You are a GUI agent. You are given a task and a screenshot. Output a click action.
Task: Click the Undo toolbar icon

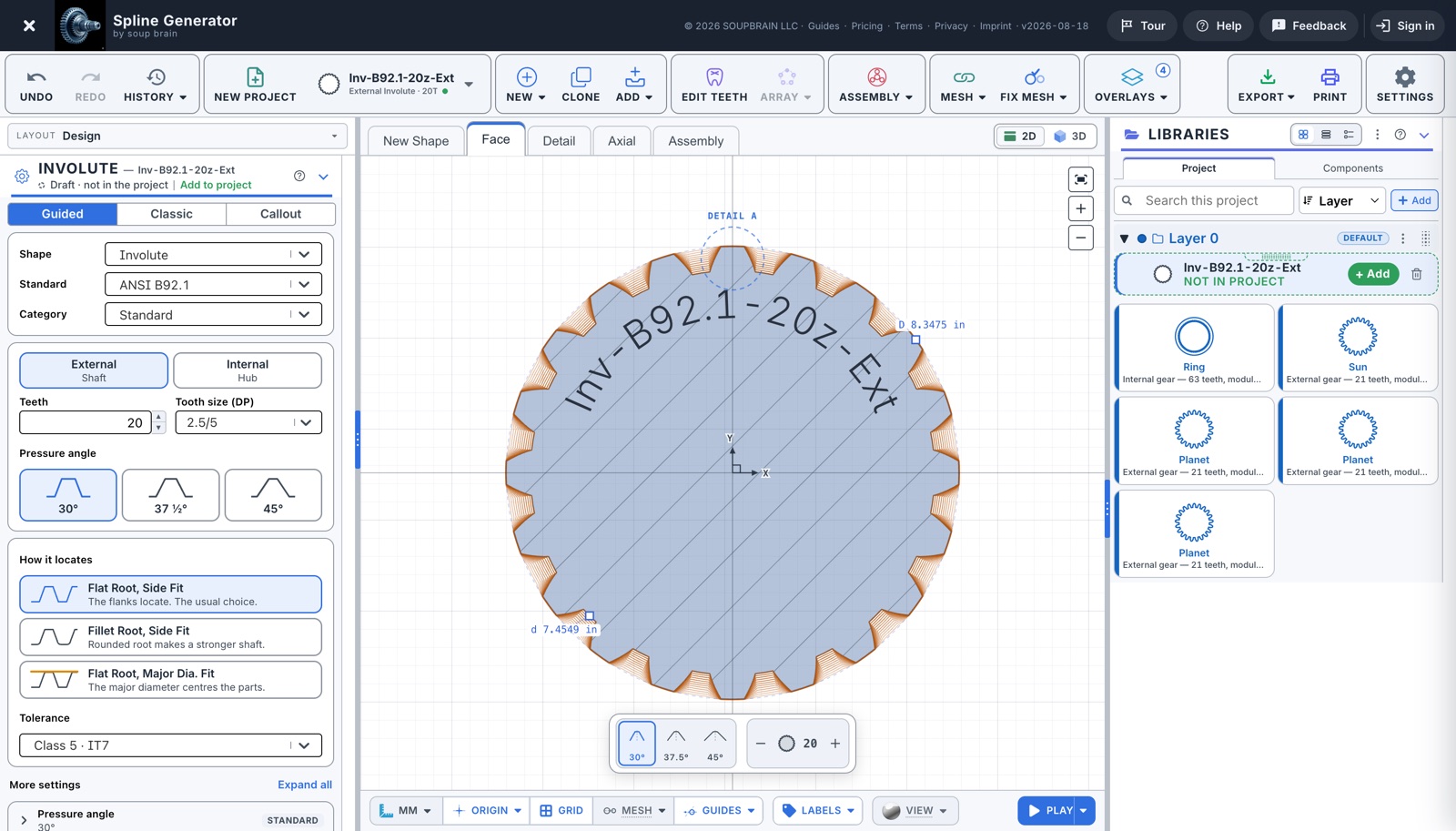36,84
